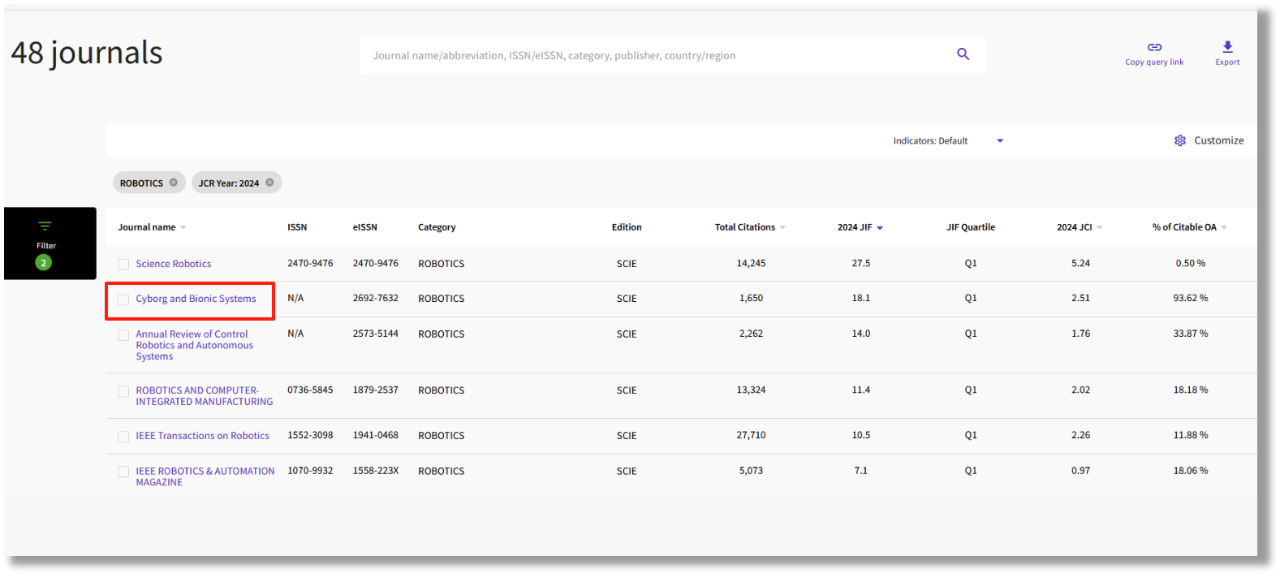Click the JIF Quartile column header
Image resolution: width=1280 pixels, height=575 pixels.
point(971,227)
